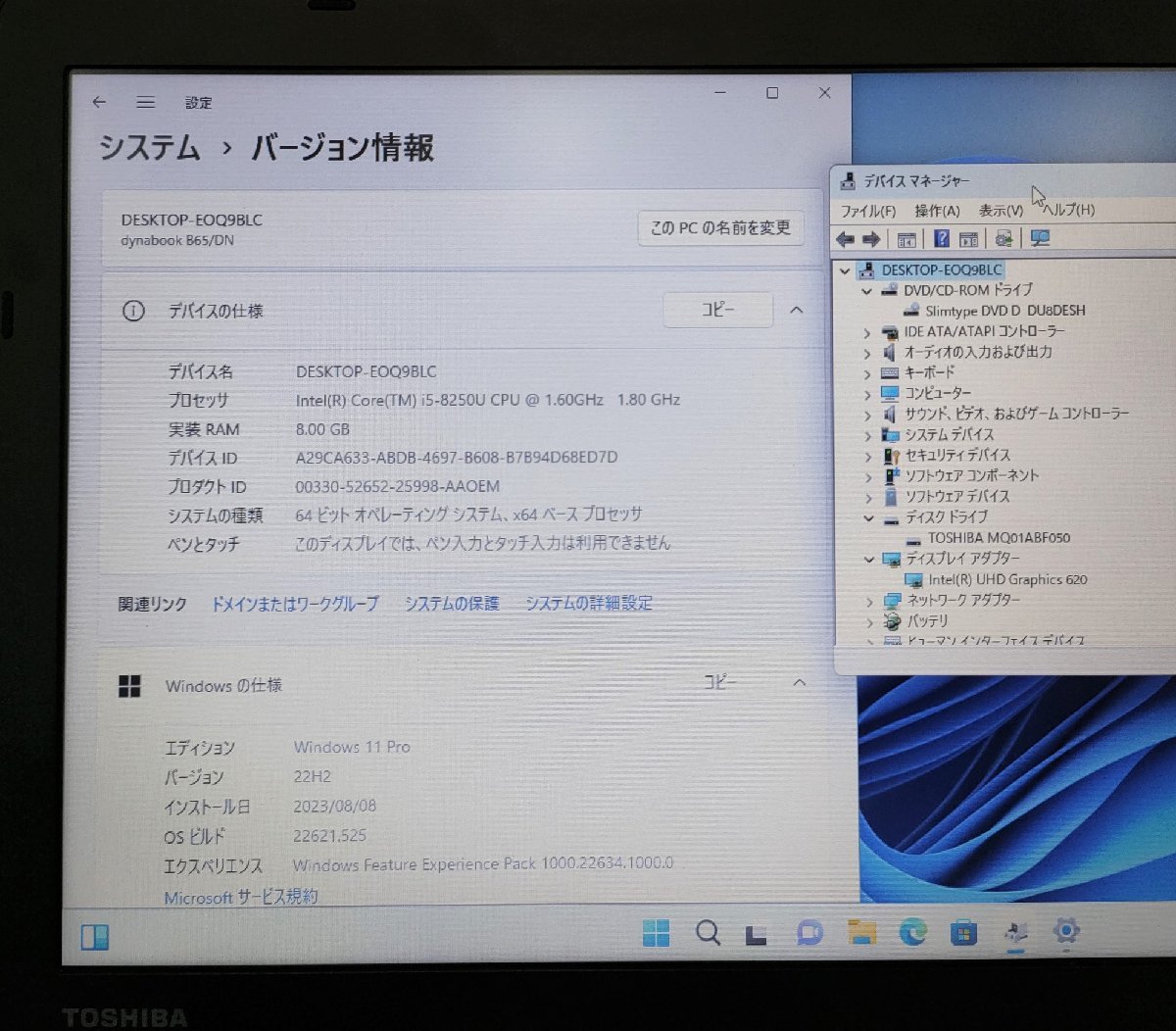
Task: Click the Windows logo beside Windows の仕様
Action: tap(129, 686)
